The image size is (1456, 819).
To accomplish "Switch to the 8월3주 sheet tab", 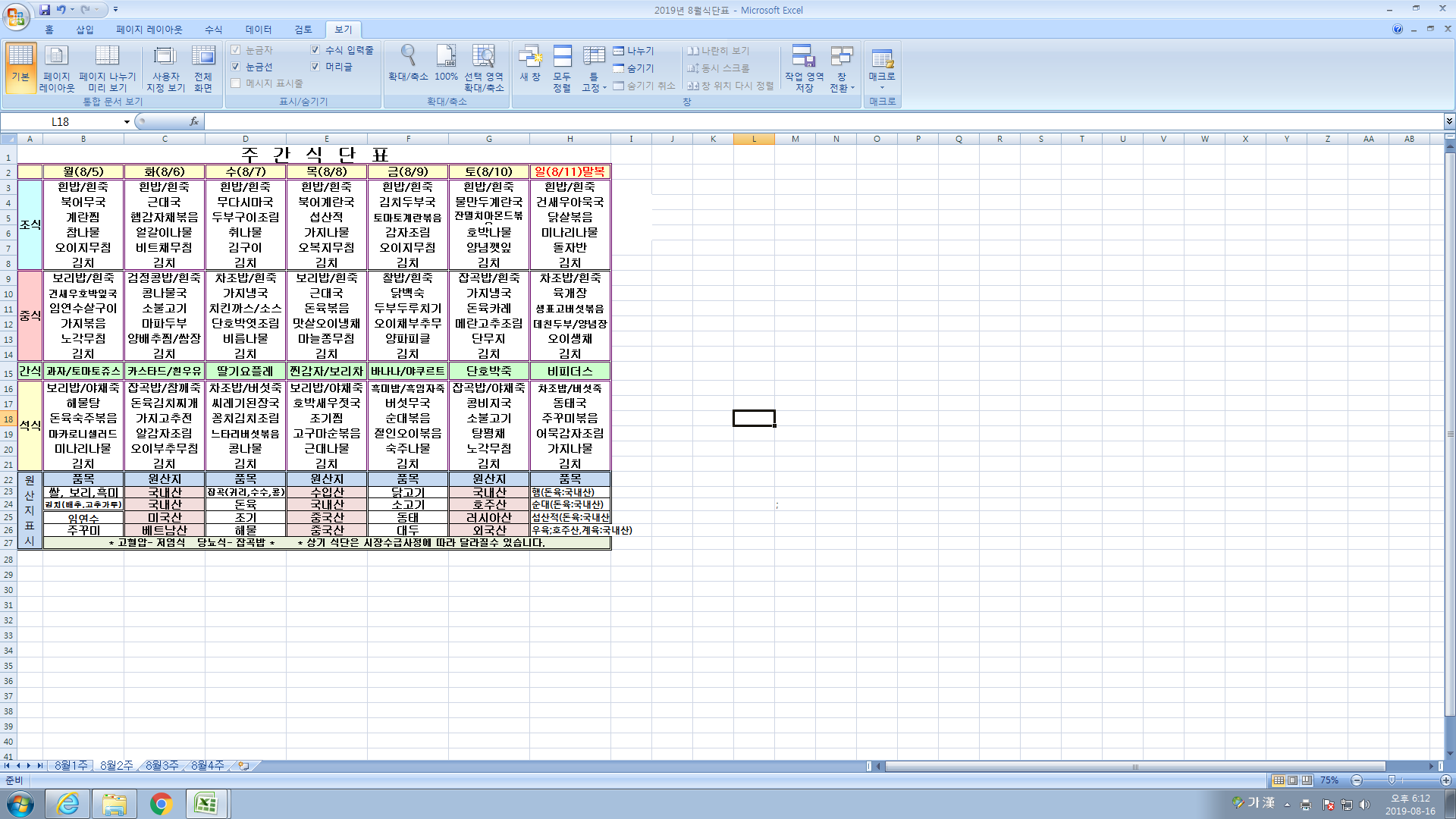I will click(x=162, y=766).
